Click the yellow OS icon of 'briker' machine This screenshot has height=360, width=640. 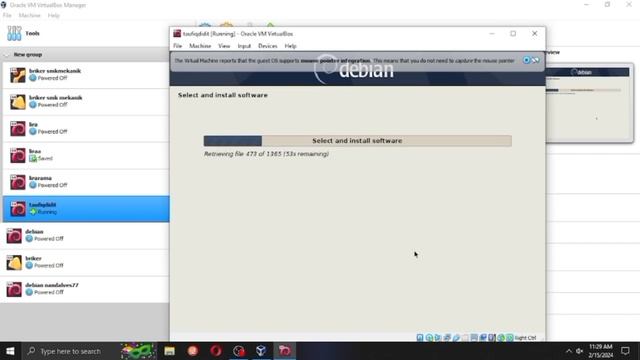pyautogui.click(x=14, y=262)
